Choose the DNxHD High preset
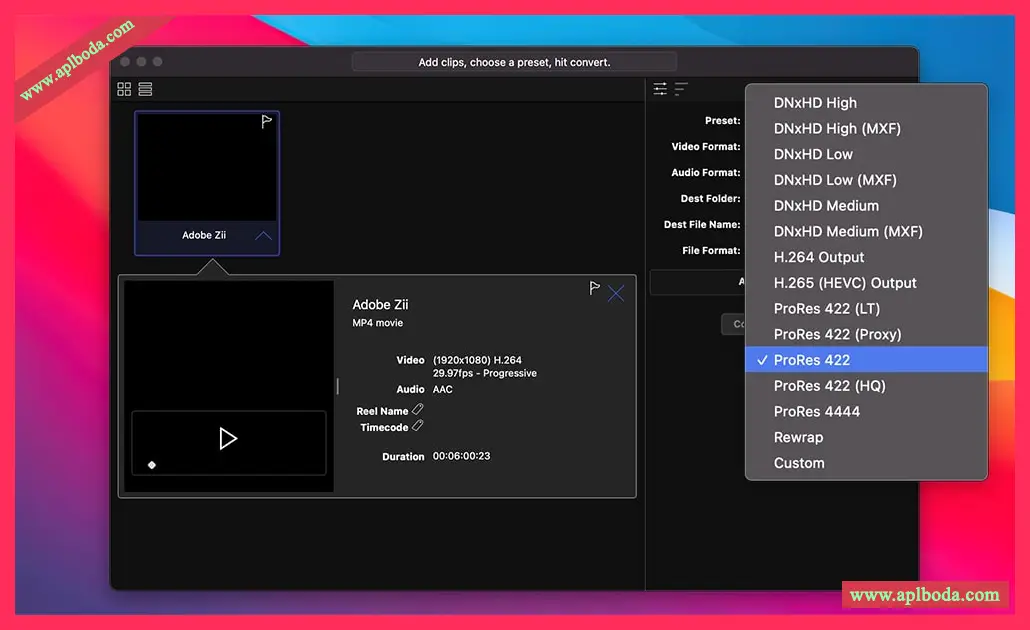 (x=815, y=102)
